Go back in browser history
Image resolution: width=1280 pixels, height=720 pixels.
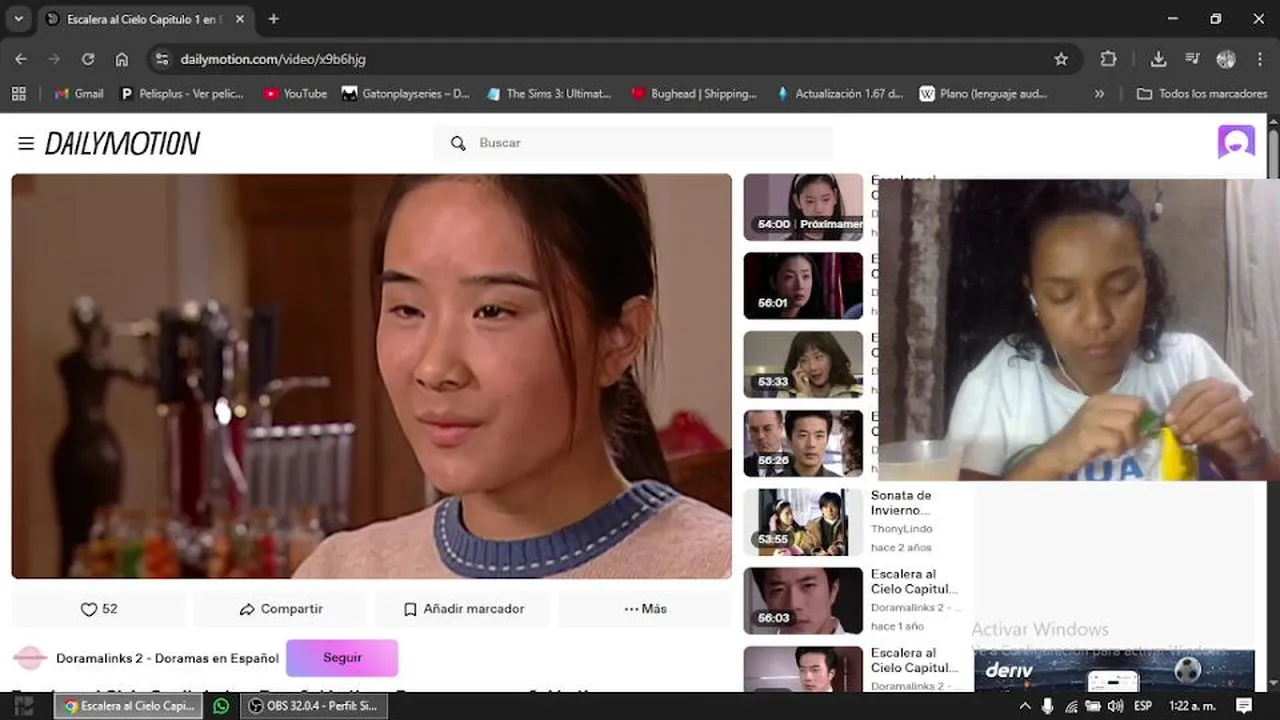click(21, 59)
